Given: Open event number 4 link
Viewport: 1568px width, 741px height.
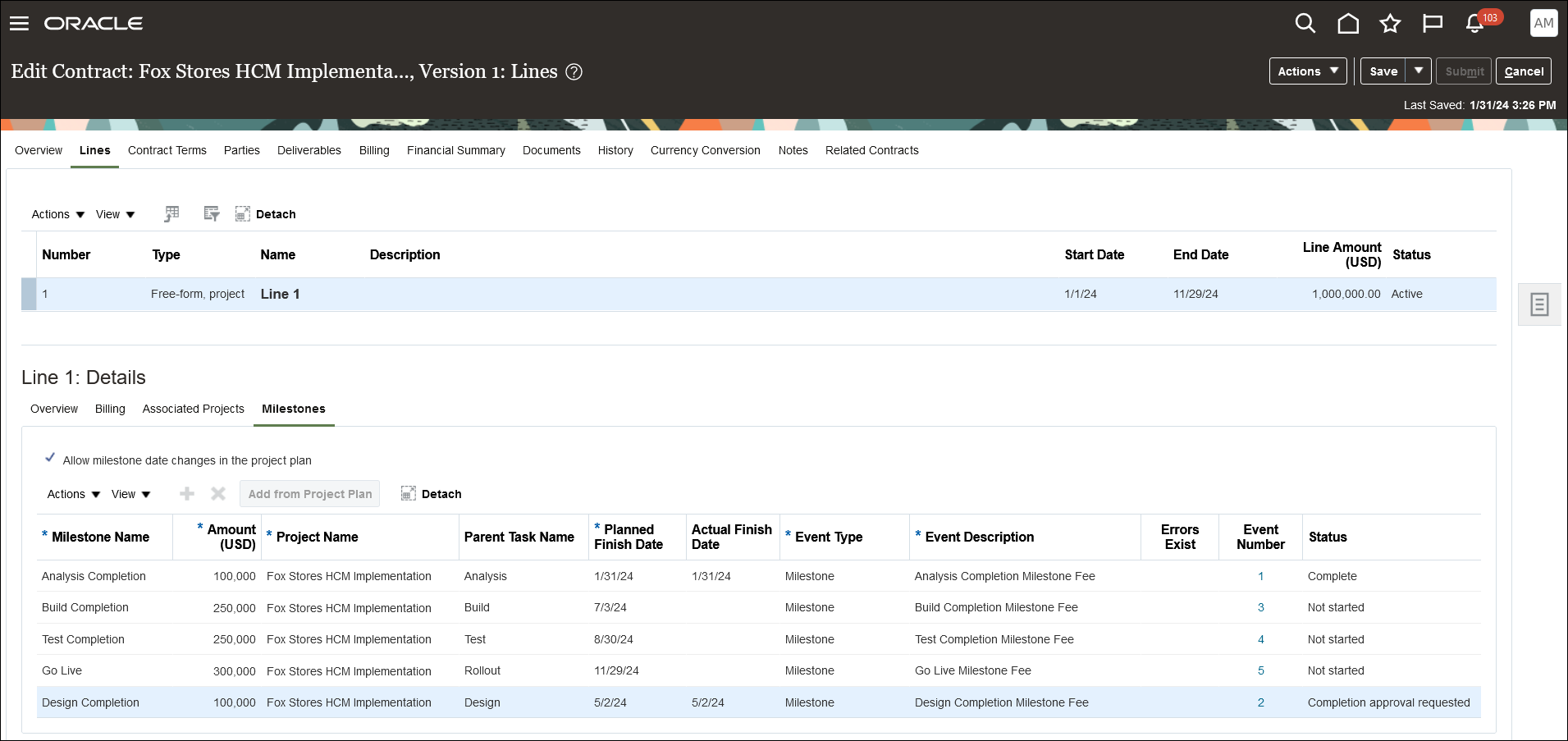Looking at the screenshot, I should 1261,639.
